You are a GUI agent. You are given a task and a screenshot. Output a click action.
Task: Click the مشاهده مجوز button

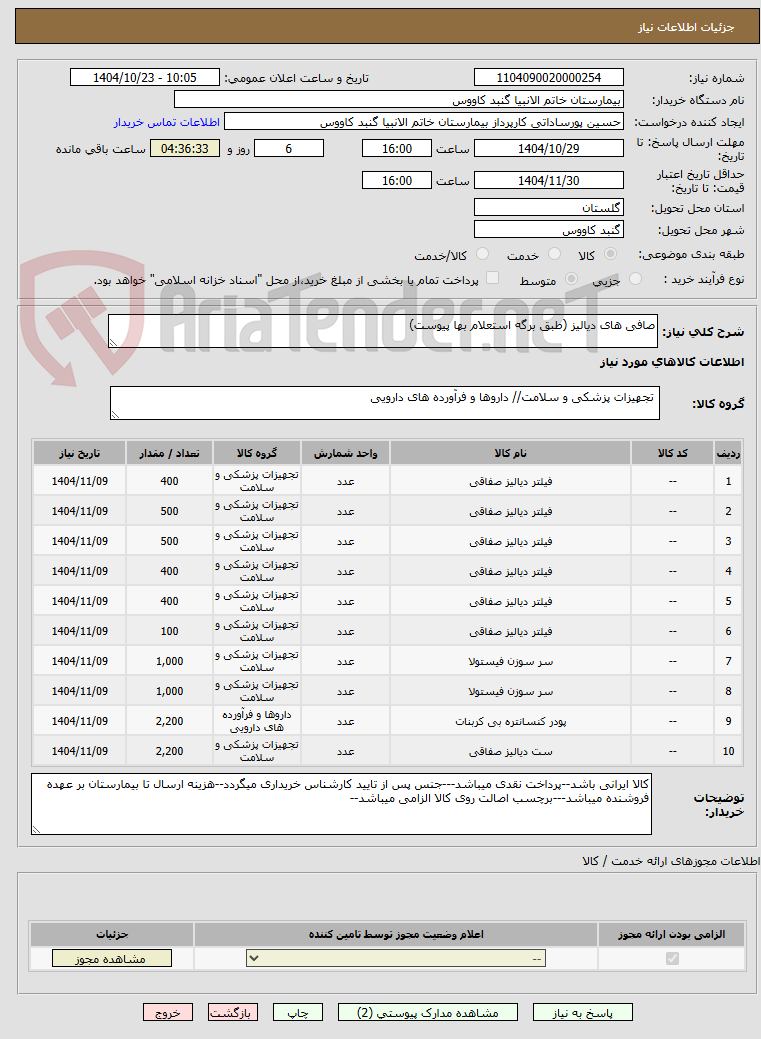112,958
